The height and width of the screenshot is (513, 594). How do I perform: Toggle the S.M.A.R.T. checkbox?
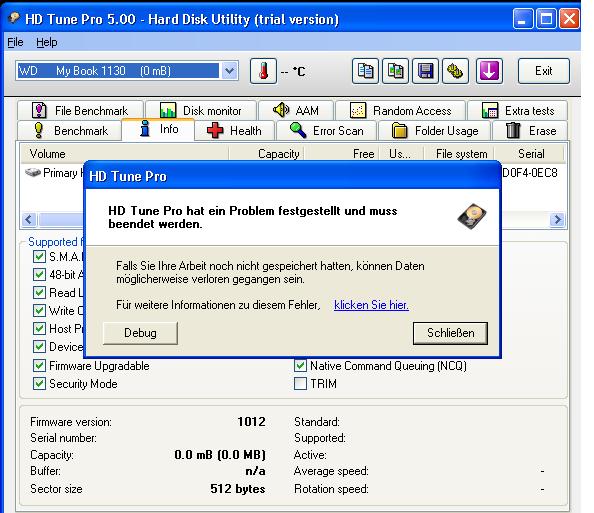(x=39, y=256)
